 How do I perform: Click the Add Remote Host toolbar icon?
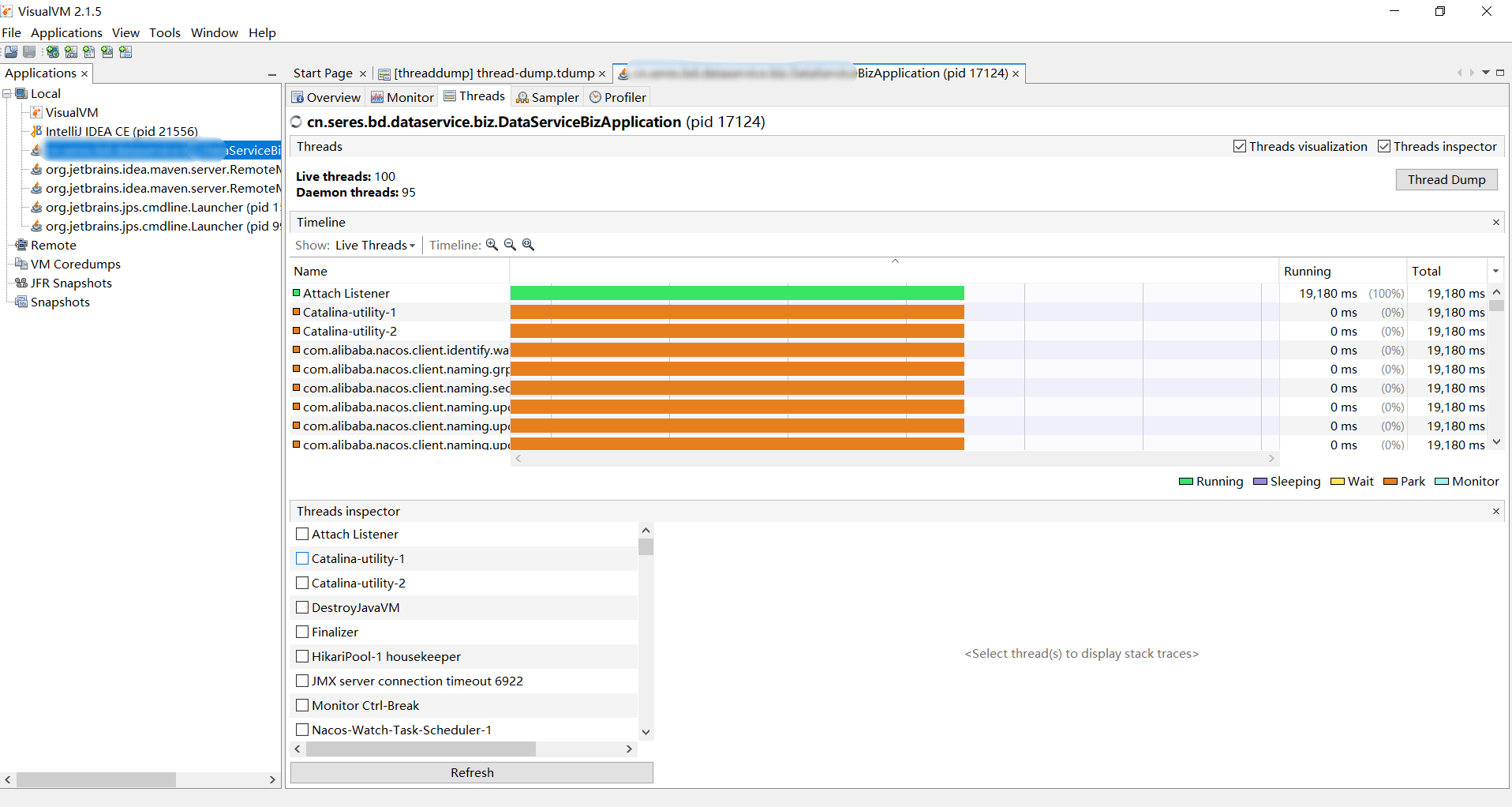53,52
